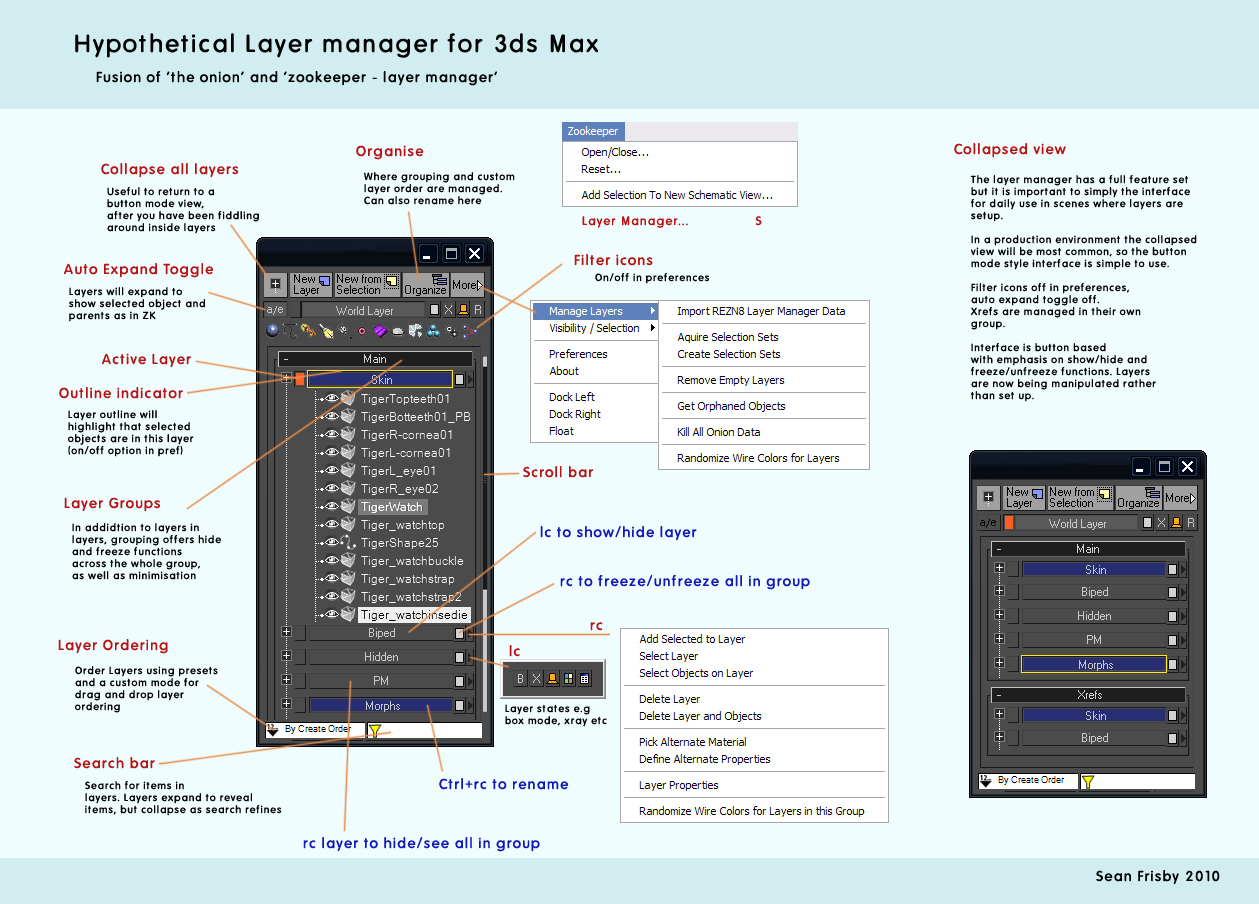Expand the Hidden layer plus in main panel
Viewport: 1259px width, 904px height.
(x=286, y=656)
